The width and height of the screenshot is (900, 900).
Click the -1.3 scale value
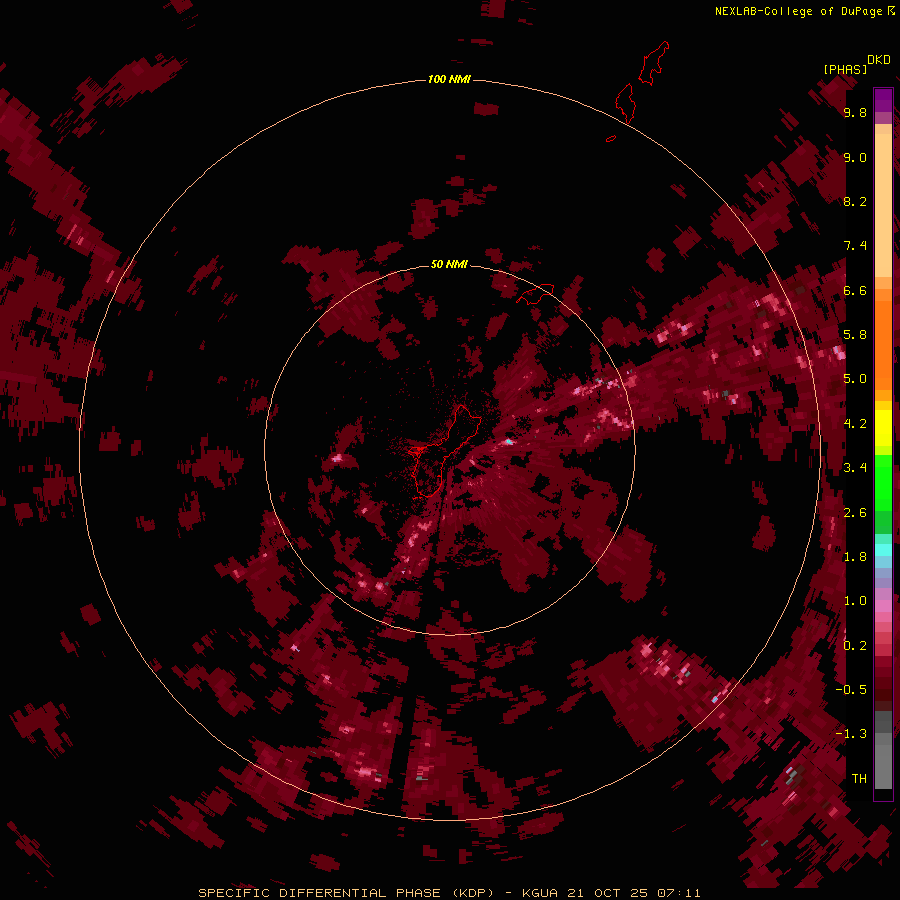(851, 734)
